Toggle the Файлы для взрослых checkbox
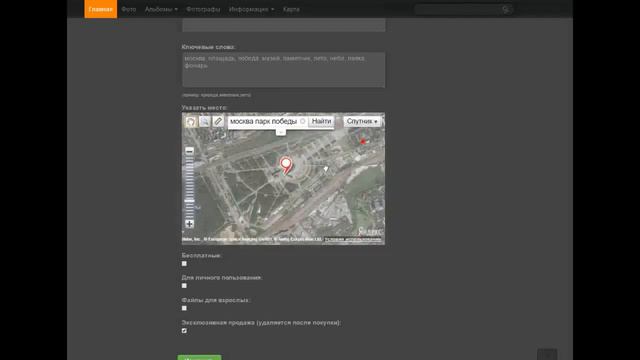 [184, 308]
